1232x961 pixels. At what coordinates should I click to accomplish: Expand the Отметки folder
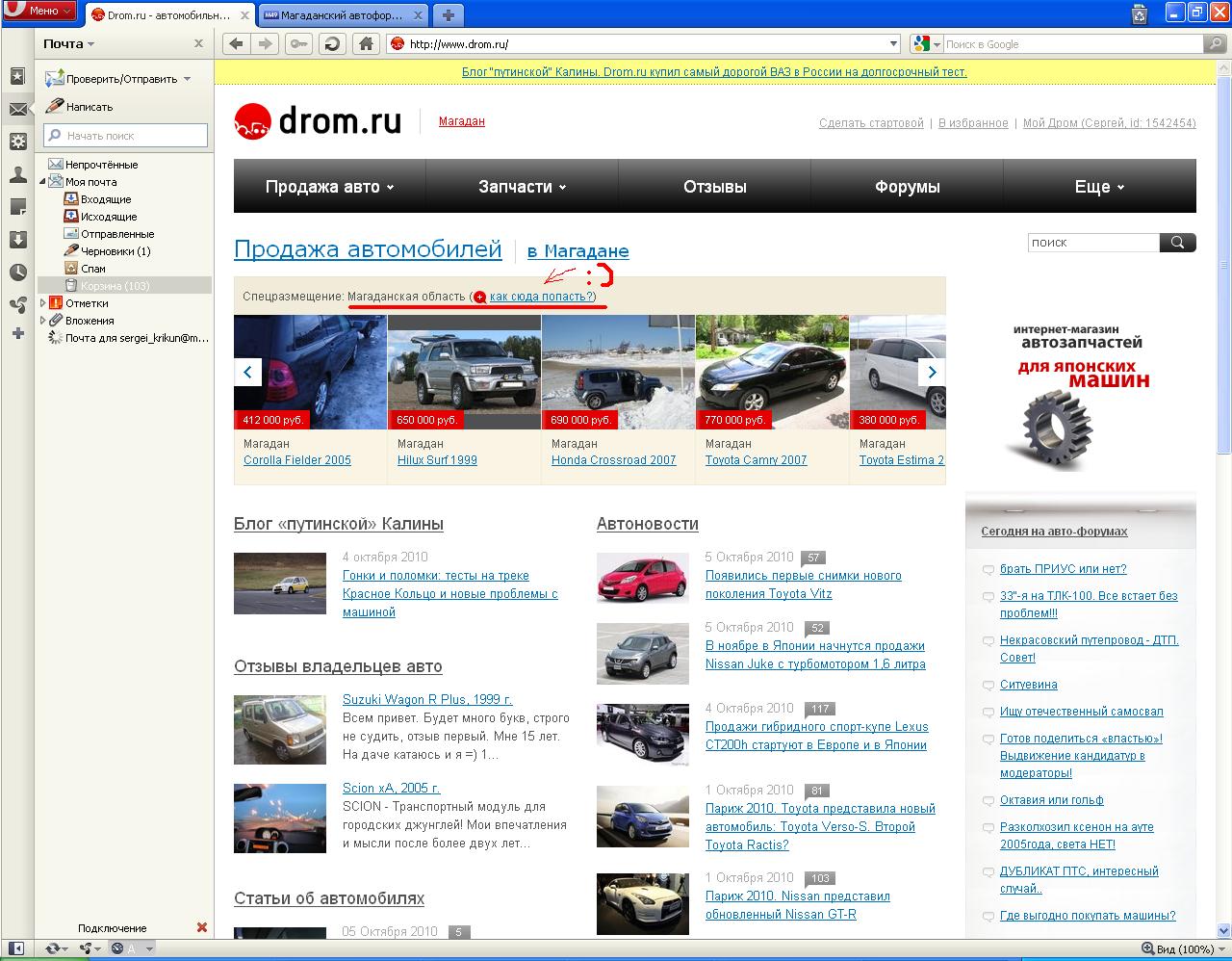[43, 303]
